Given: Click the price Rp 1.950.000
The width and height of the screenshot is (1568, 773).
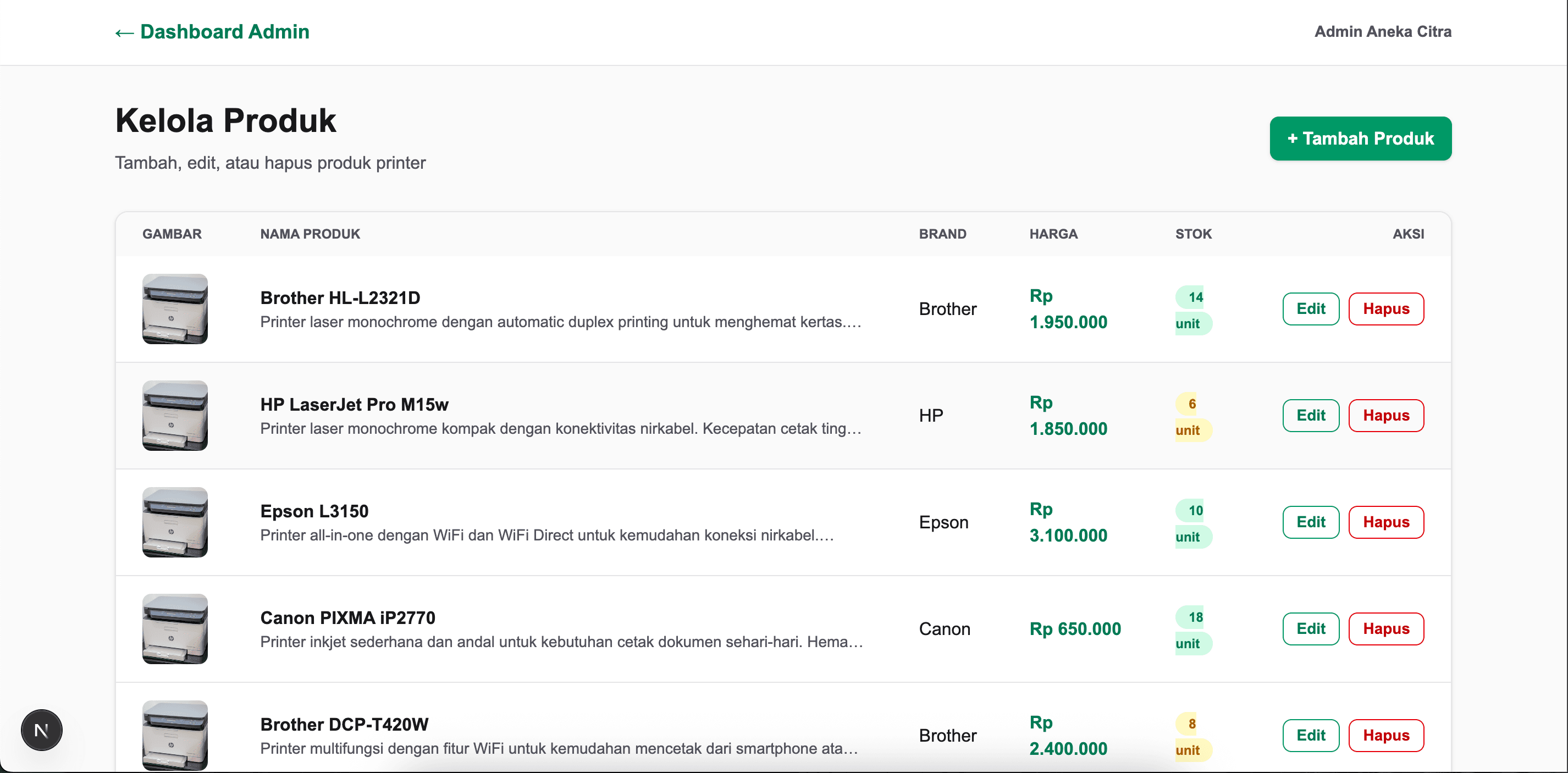Looking at the screenshot, I should click(x=1068, y=308).
